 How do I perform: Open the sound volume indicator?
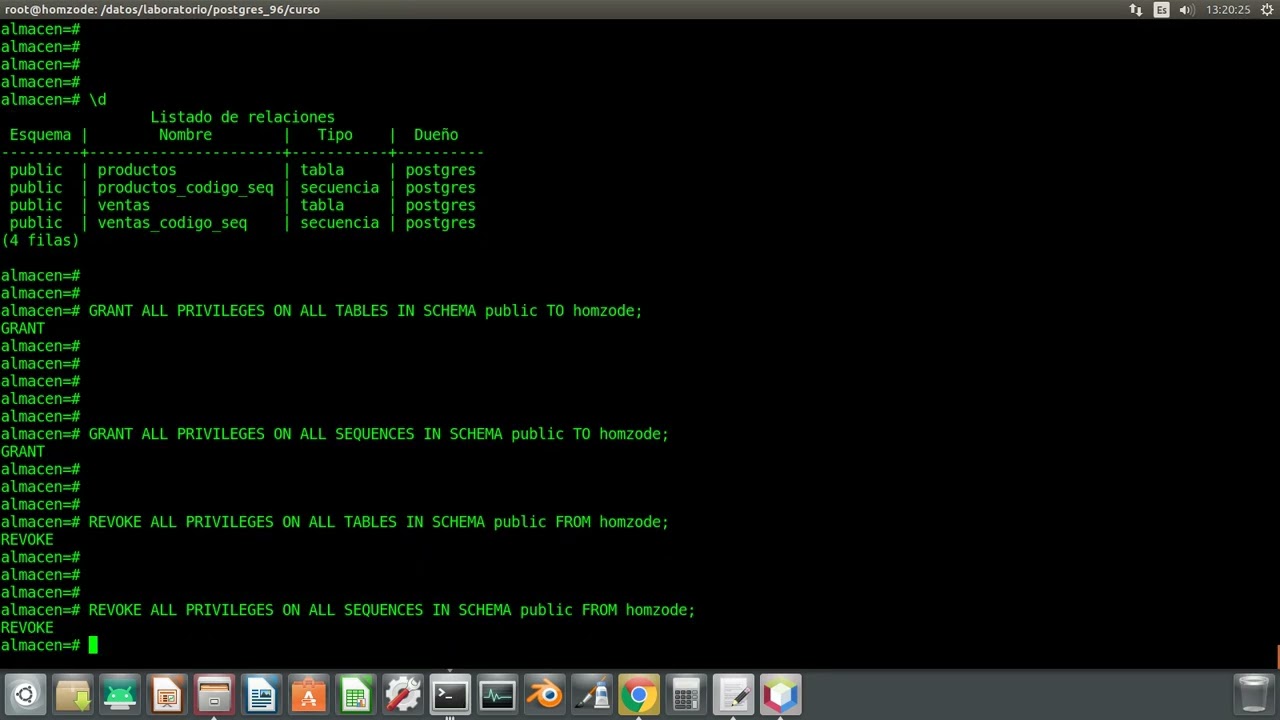1186,9
